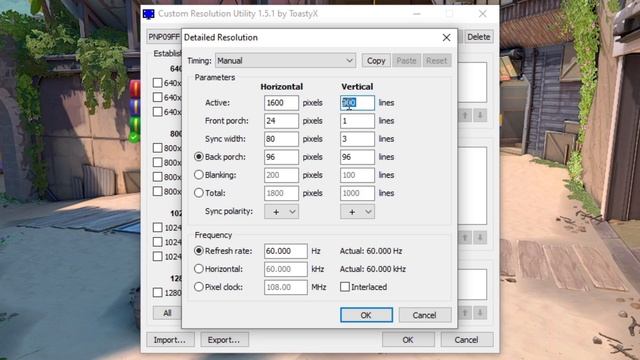
Task: Click the Custom Resolution Utility monitor app icon
Action: pos(149,14)
